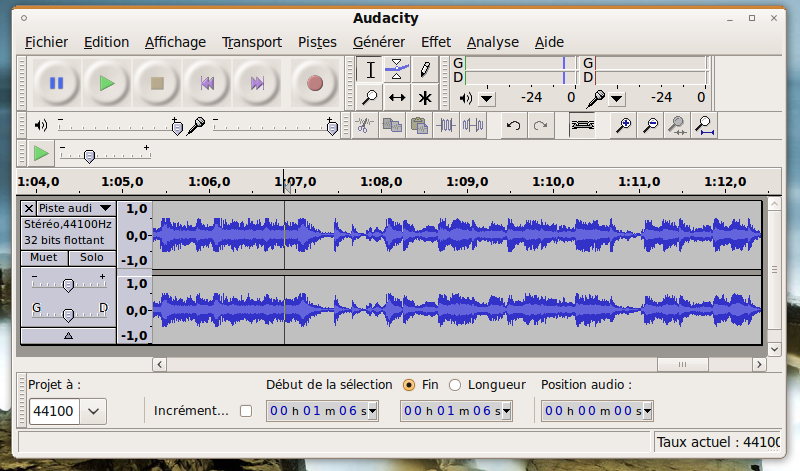Open the Fichier menu
The width and height of the screenshot is (800, 471).
click(46, 42)
